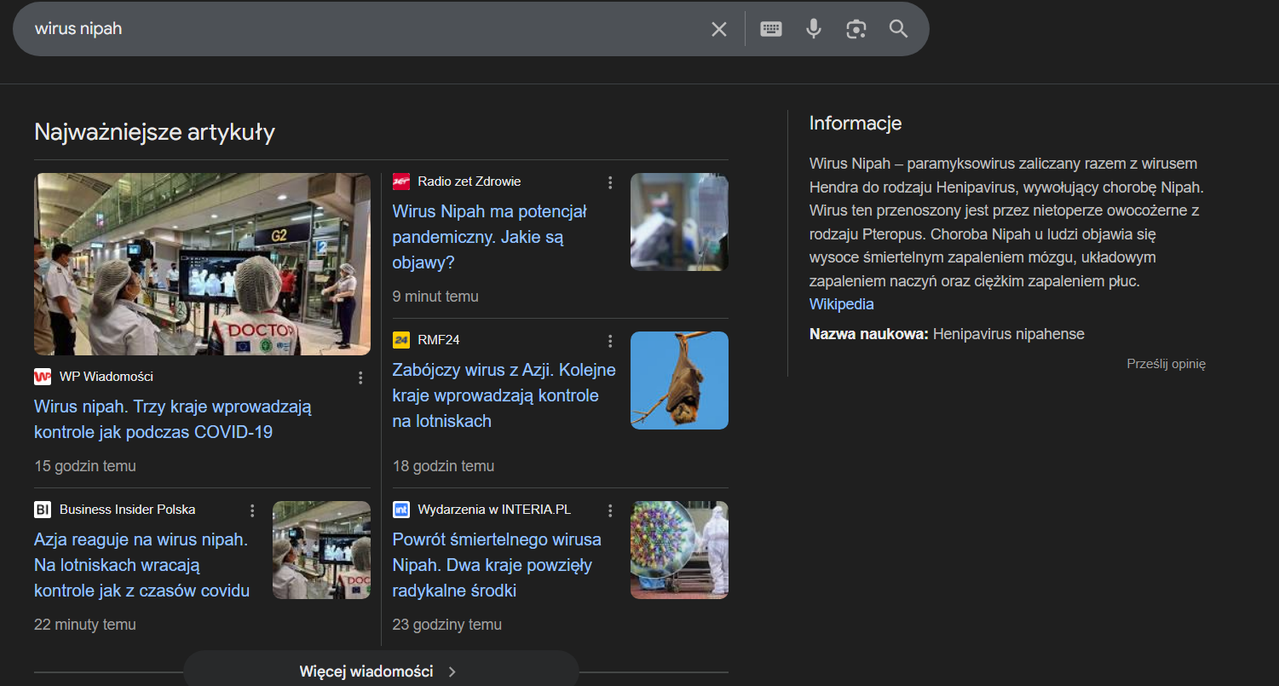This screenshot has width=1279, height=686.
Task: Open options menu for the Radio zet Zdrowie article
Action: 610,182
